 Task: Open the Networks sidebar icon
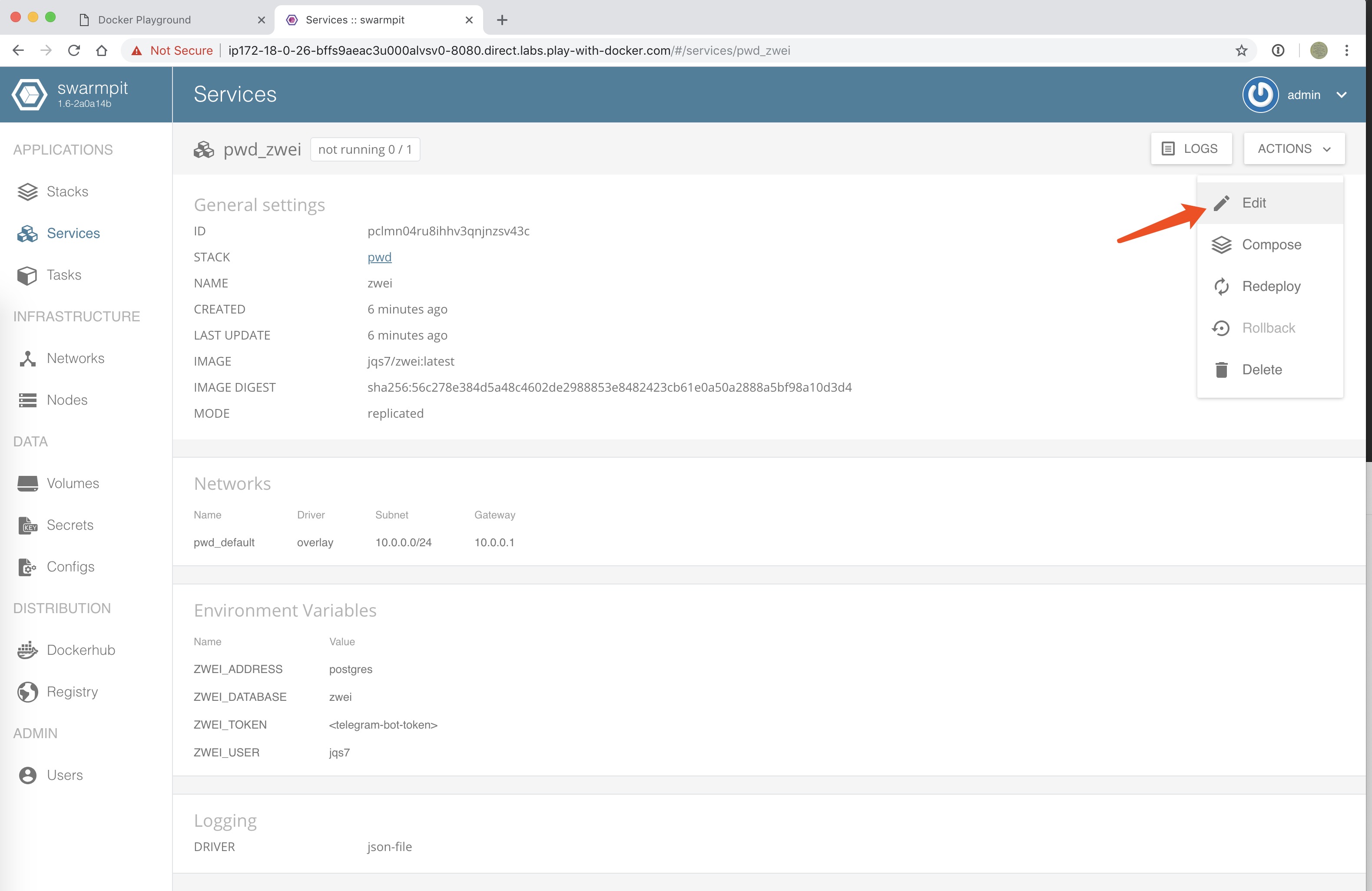click(27, 359)
